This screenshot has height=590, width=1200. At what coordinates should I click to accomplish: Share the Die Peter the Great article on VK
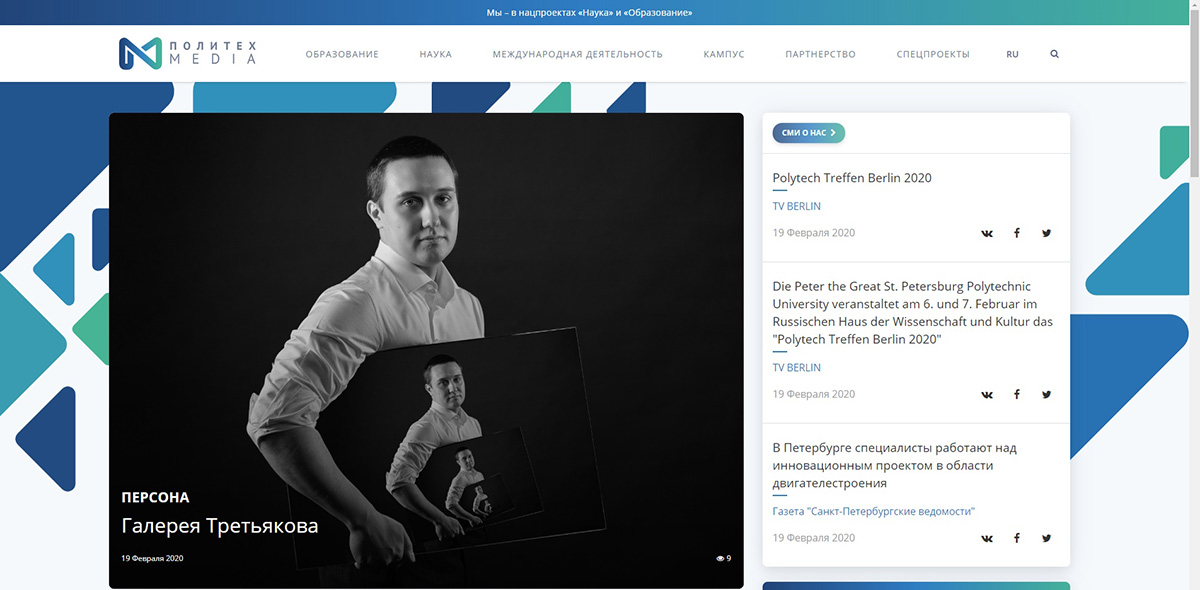[x=987, y=394]
